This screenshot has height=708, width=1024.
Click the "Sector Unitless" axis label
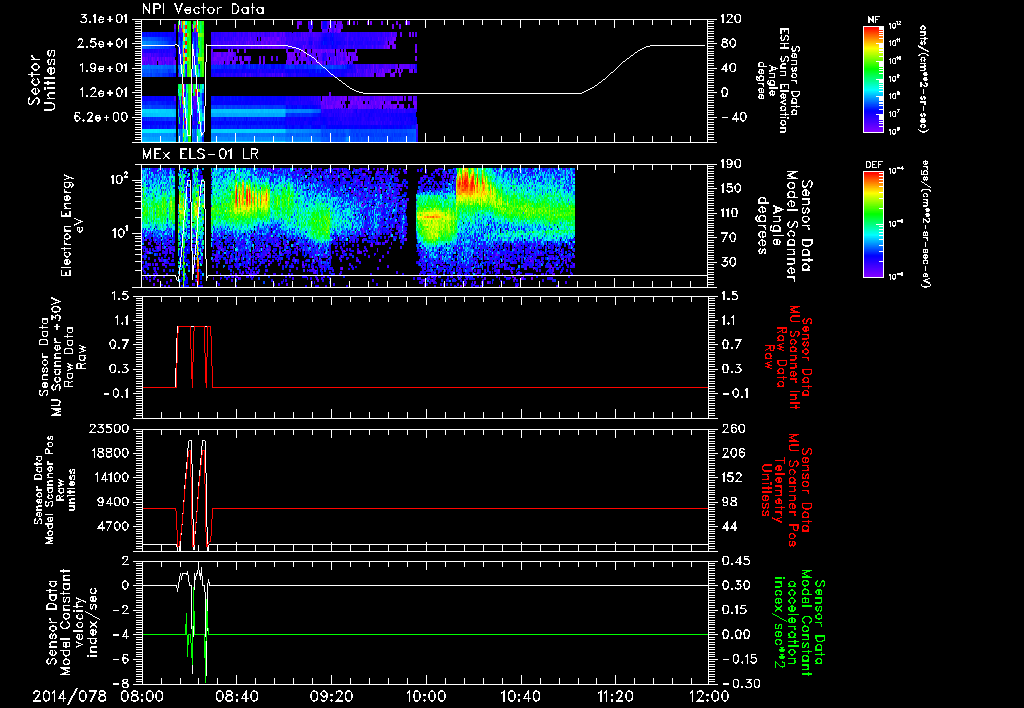click(x=42, y=80)
